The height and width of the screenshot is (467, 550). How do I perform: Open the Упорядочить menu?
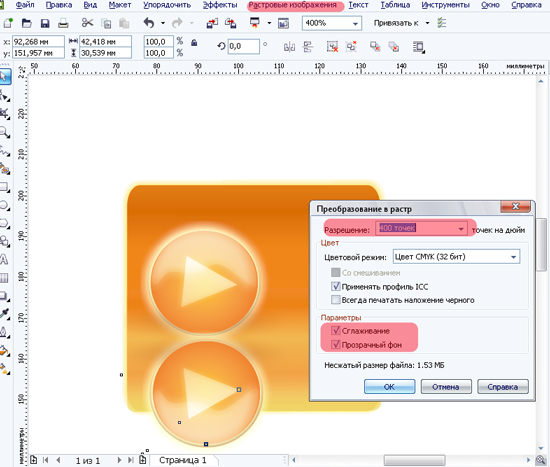167,5
